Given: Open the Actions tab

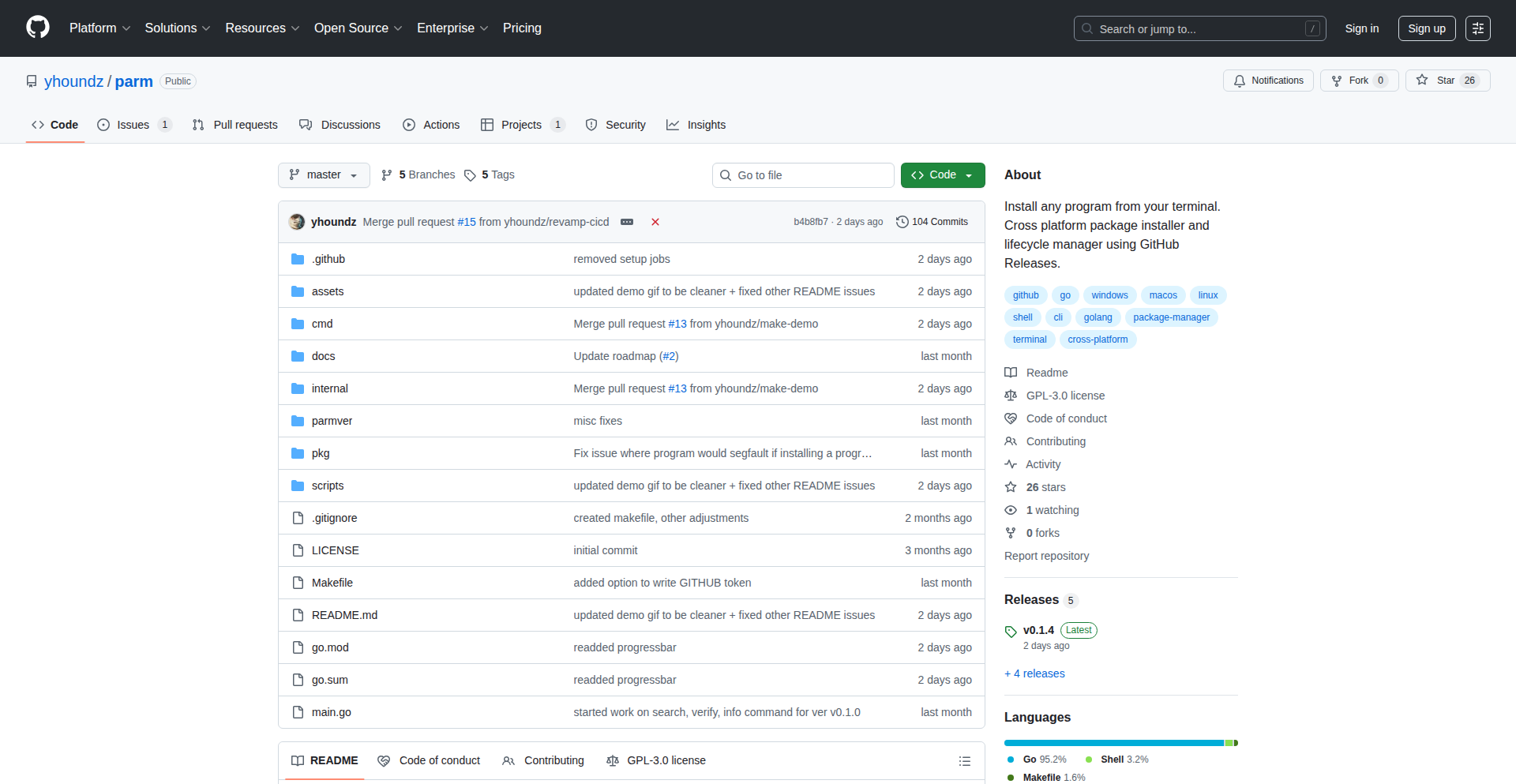Looking at the screenshot, I should [440, 124].
